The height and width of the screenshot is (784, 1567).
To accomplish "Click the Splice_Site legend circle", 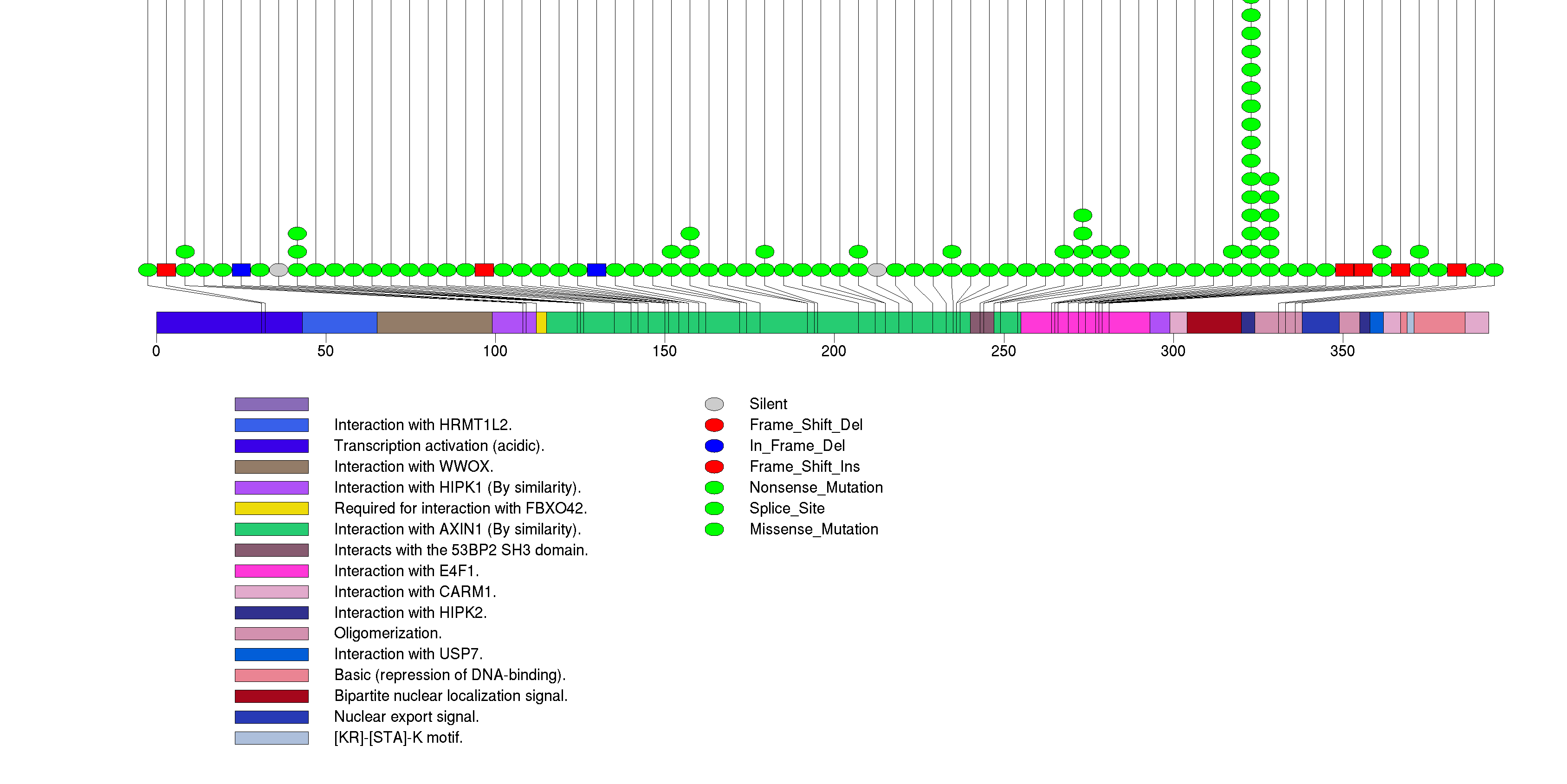I will coord(713,508).
